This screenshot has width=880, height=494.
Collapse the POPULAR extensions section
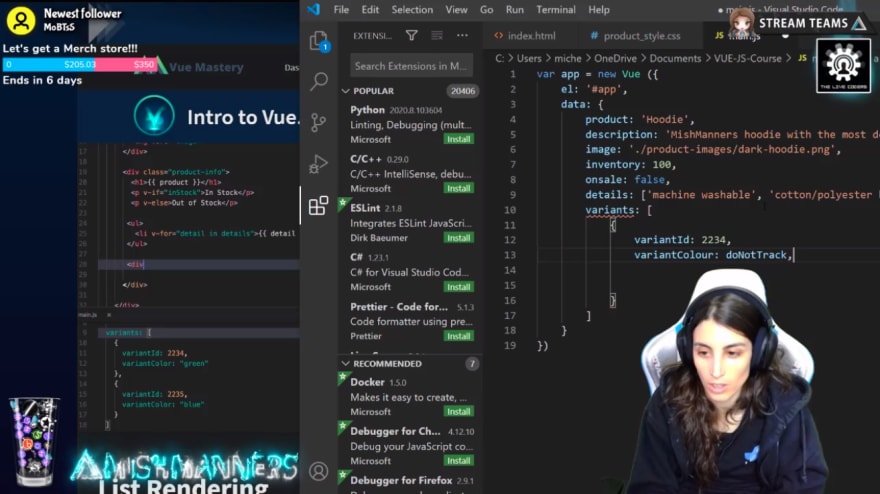tap(346, 91)
